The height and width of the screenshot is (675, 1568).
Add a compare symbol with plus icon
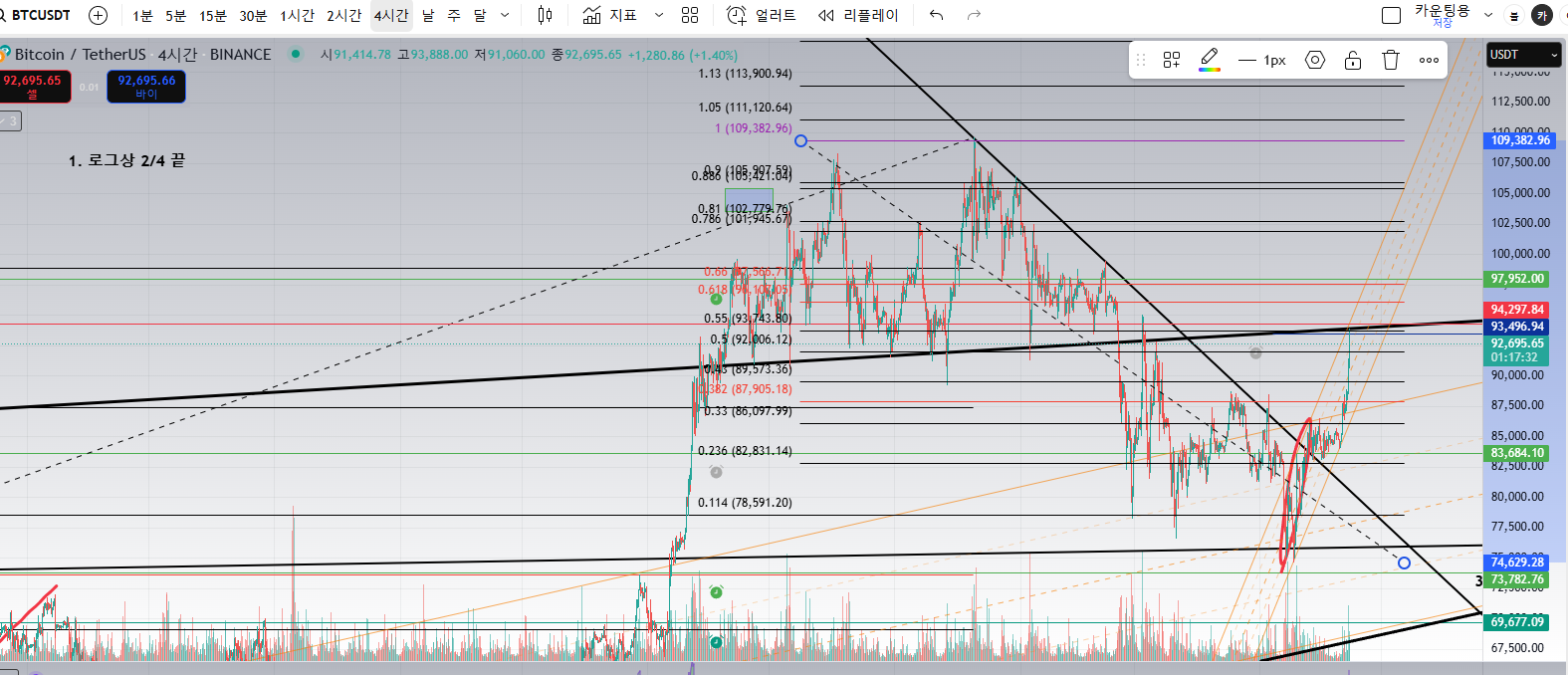coord(98,15)
